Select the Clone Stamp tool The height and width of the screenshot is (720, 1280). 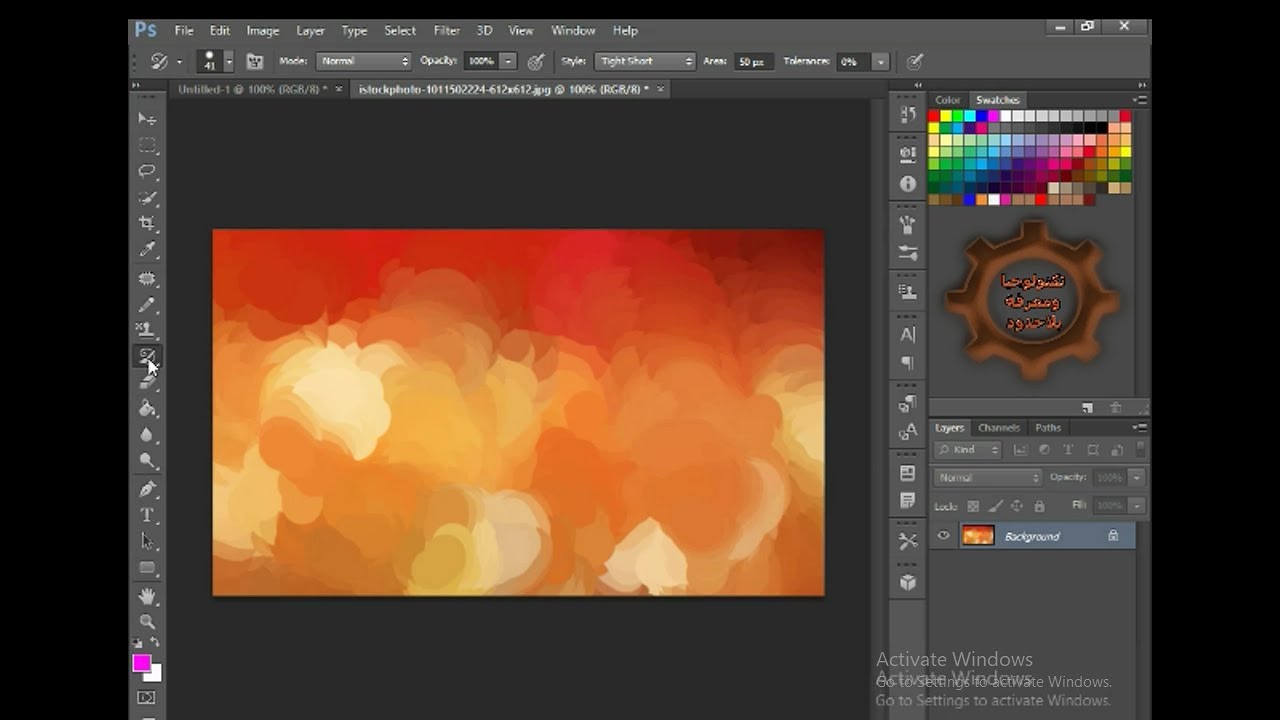coord(147,330)
